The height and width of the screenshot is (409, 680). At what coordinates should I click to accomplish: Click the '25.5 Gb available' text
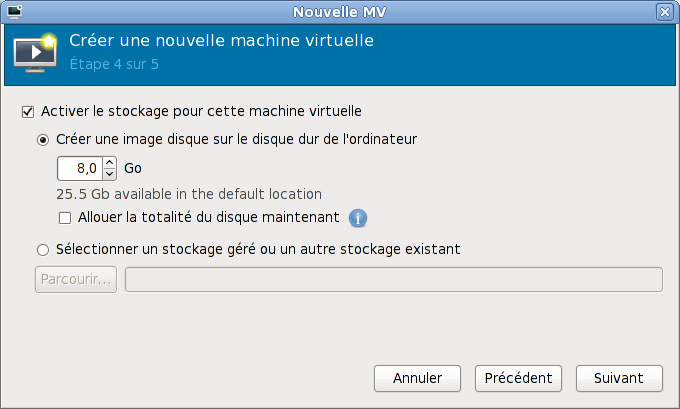coord(189,194)
